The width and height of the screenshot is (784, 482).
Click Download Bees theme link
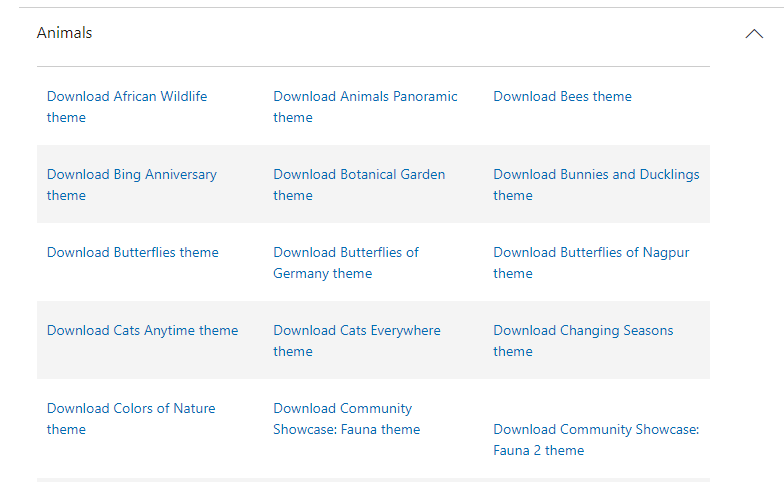point(562,96)
